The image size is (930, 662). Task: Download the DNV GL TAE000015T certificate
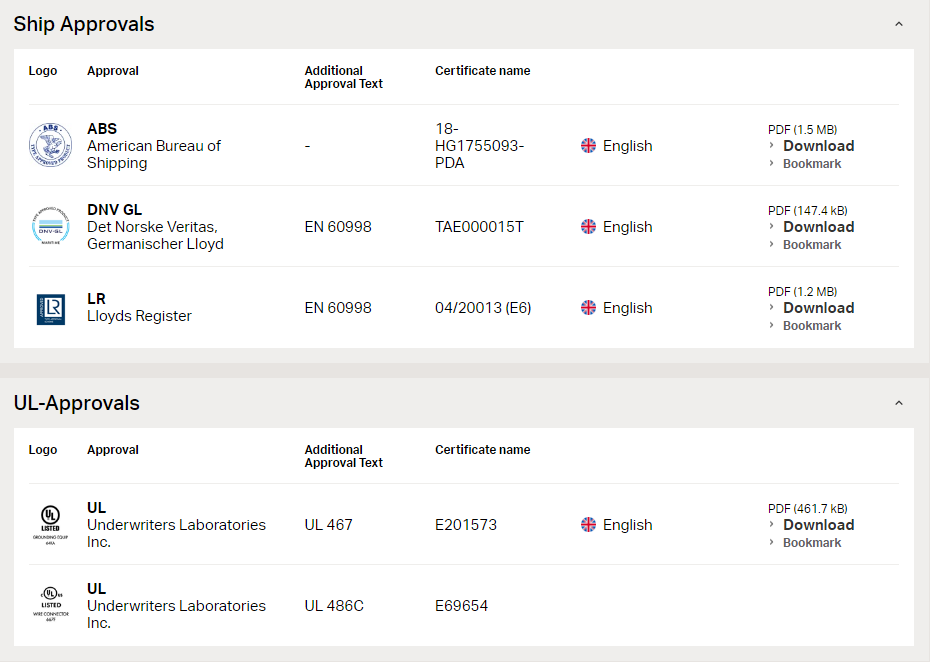coord(818,227)
